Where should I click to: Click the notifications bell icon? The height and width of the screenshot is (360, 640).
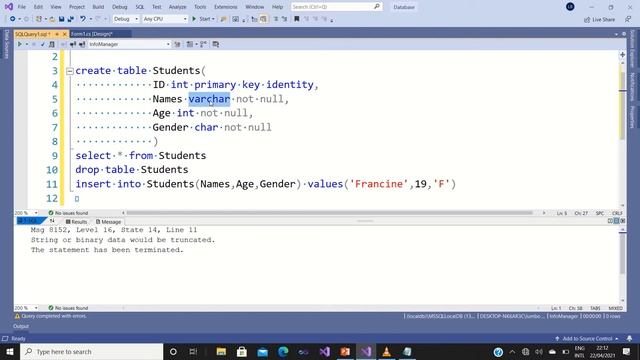[x=629, y=338]
